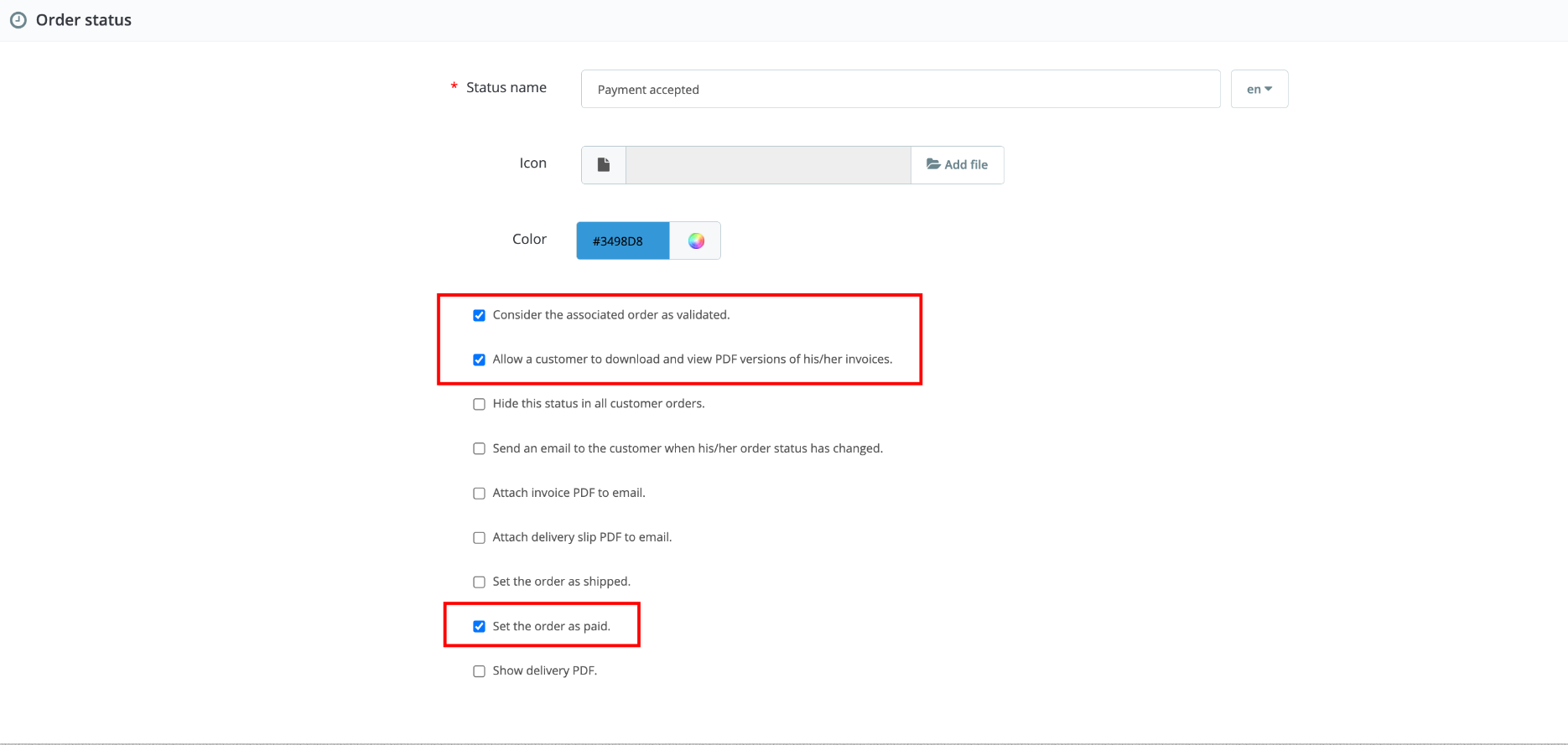Enable sending email on order status change
The width and height of the screenshot is (1568, 745).
479,448
